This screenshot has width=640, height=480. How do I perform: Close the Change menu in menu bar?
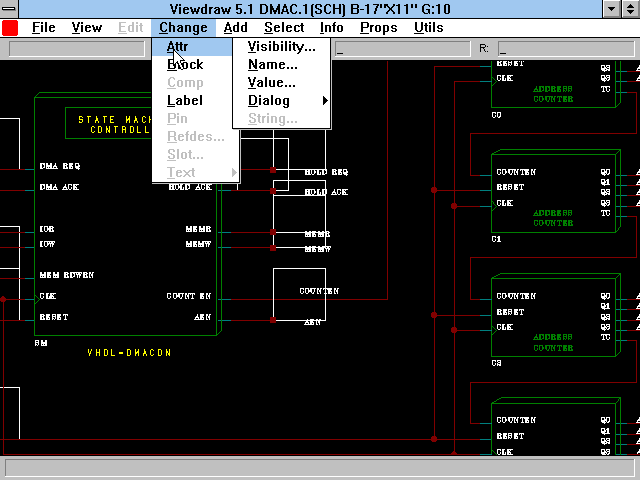tap(183, 28)
